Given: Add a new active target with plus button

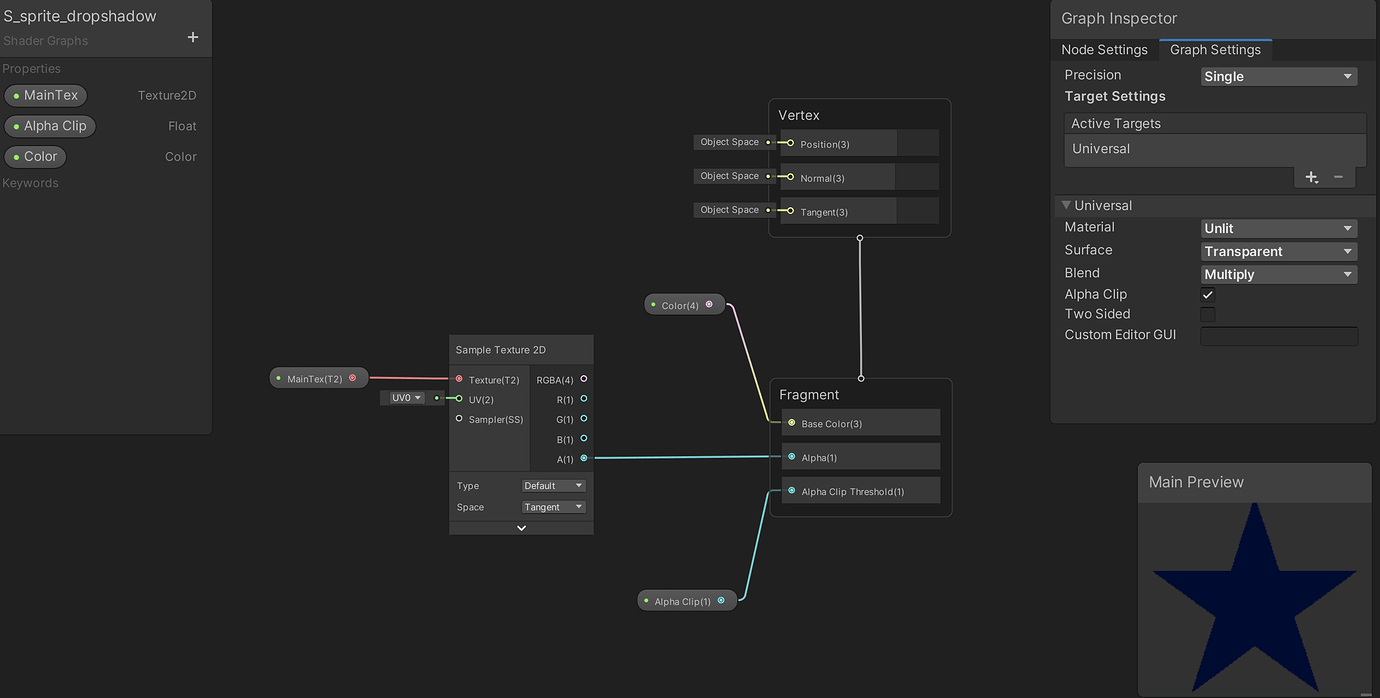Looking at the screenshot, I should [1311, 177].
